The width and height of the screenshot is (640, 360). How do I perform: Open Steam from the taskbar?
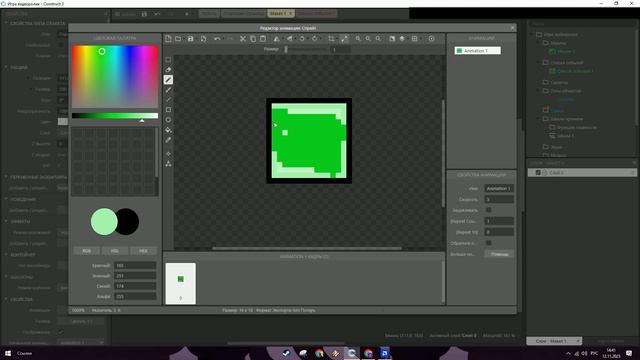point(286,353)
